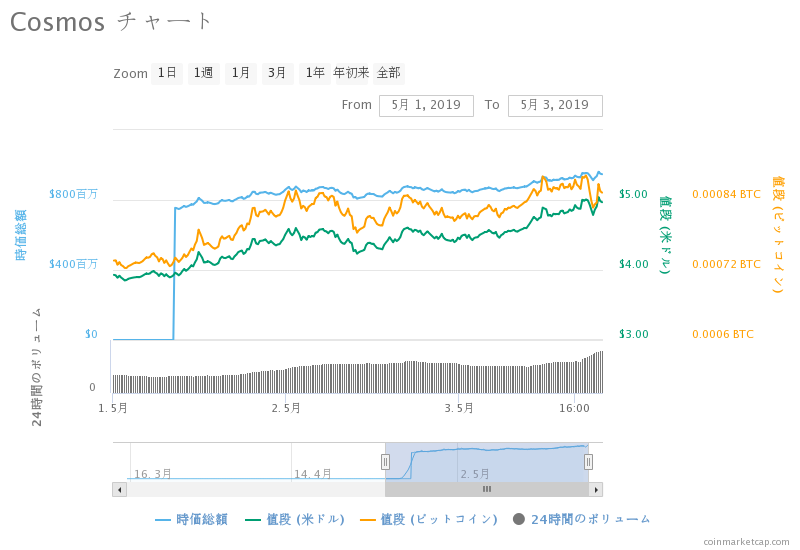Click the $3.00 price axis label
The width and height of the screenshot is (800, 550).
click(633, 334)
